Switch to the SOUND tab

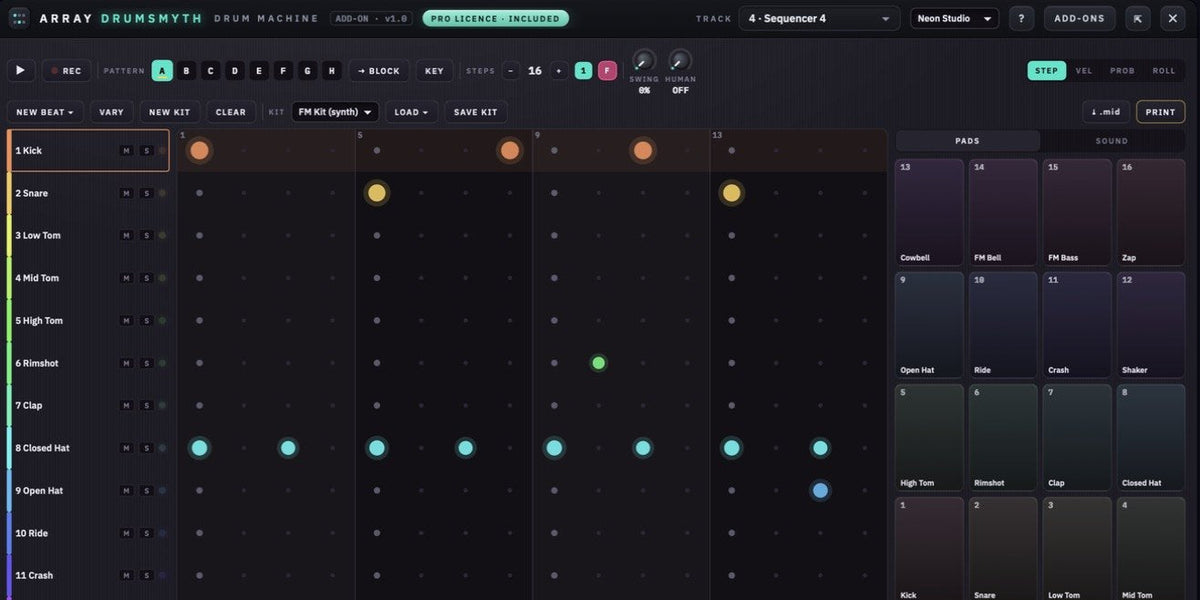coord(1111,141)
